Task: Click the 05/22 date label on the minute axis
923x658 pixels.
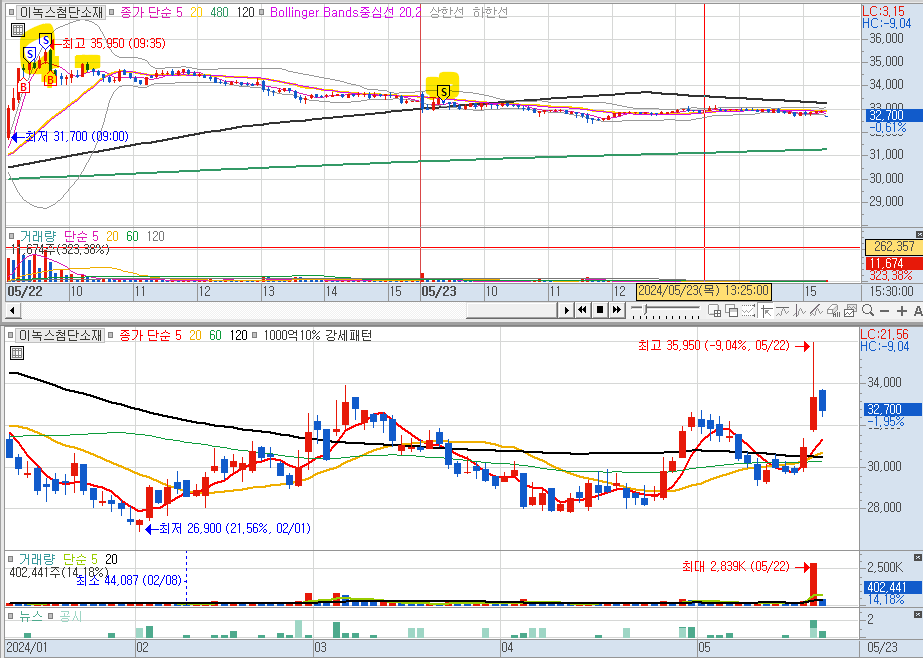Action: click(25, 291)
